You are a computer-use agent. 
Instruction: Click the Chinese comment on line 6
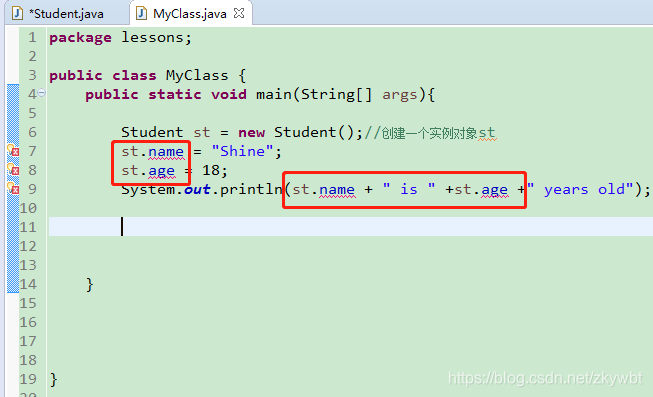(x=430, y=133)
